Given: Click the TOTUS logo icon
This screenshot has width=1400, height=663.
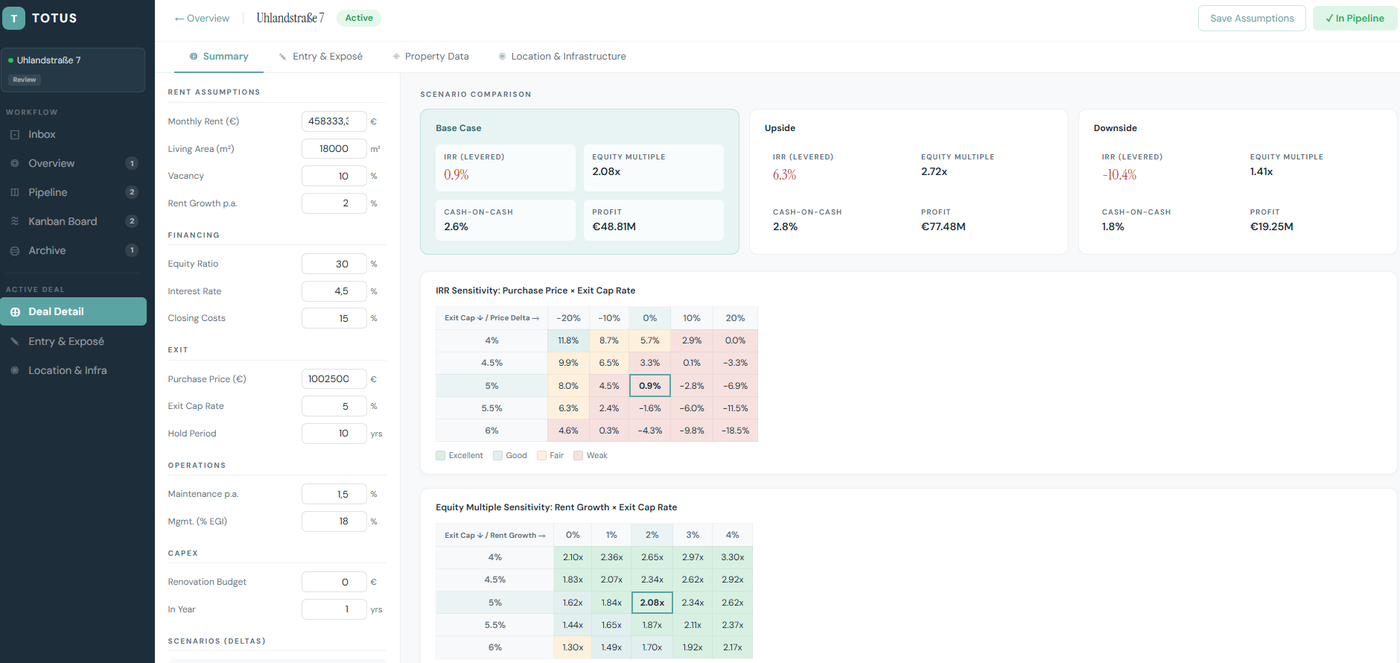Looking at the screenshot, I should [14, 18].
